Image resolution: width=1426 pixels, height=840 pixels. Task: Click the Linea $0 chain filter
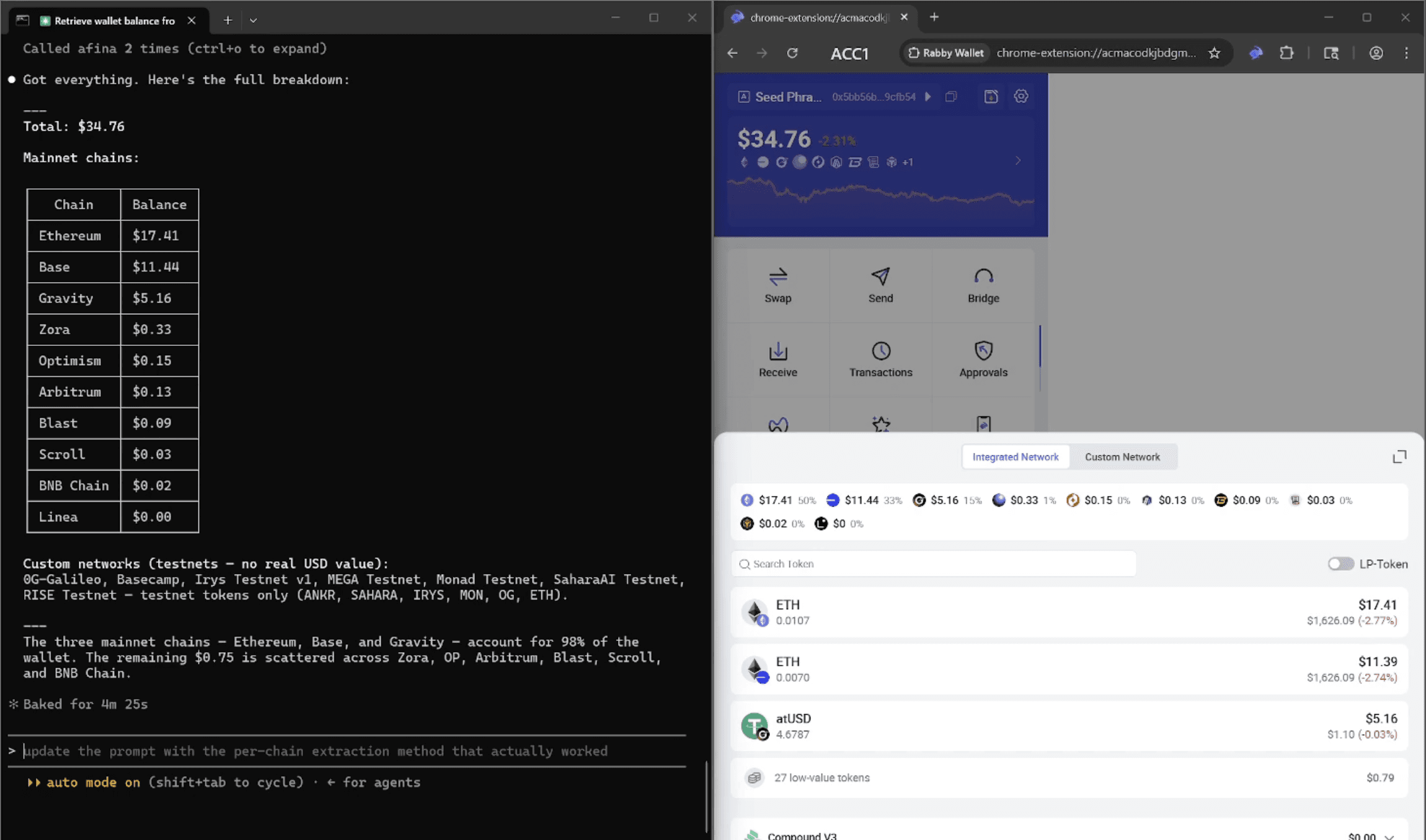[839, 524]
